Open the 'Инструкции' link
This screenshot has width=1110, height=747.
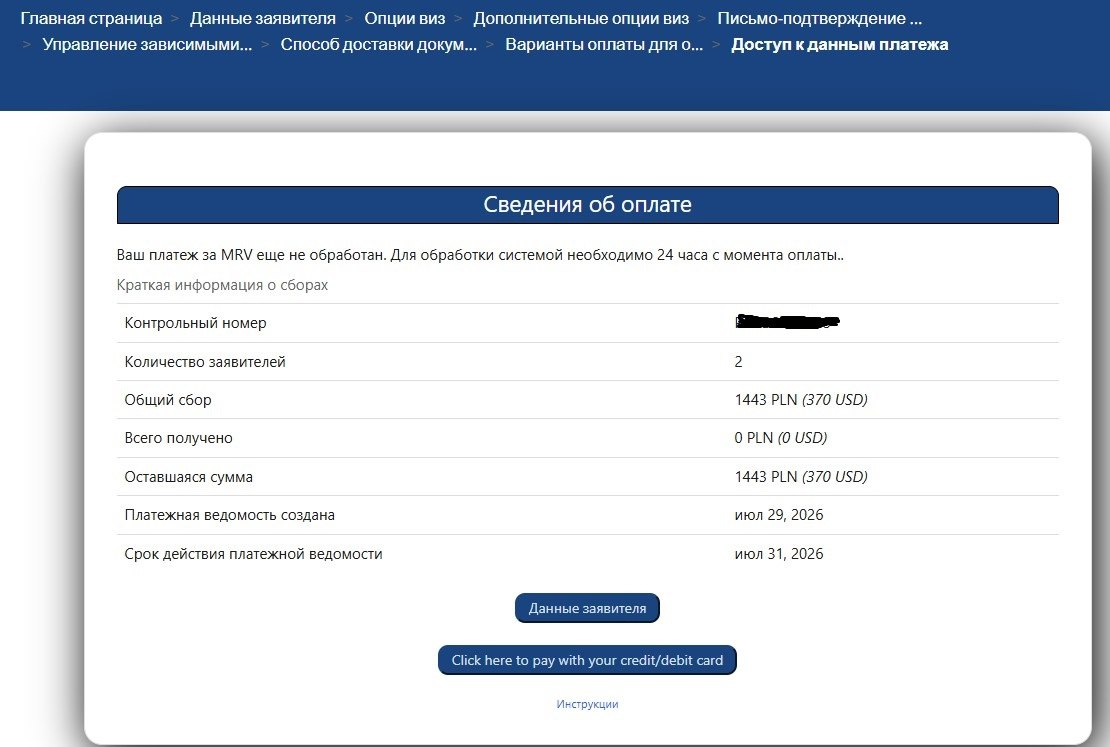tap(587, 704)
